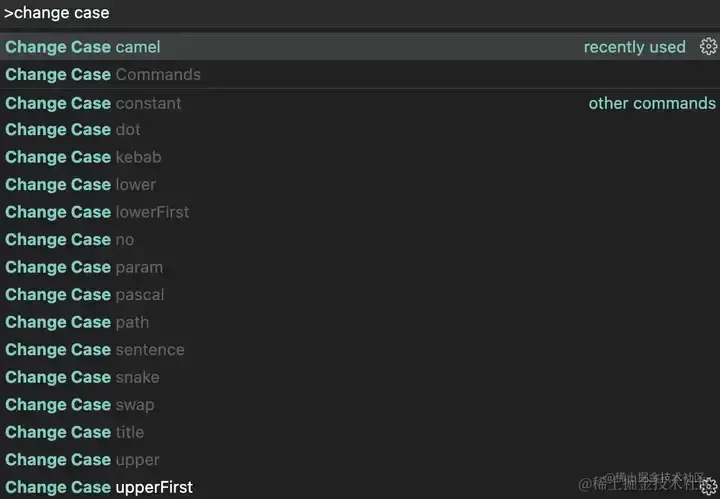Choose Change Case title
Viewport: 720px width, 499px height.
tap(360, 432)
